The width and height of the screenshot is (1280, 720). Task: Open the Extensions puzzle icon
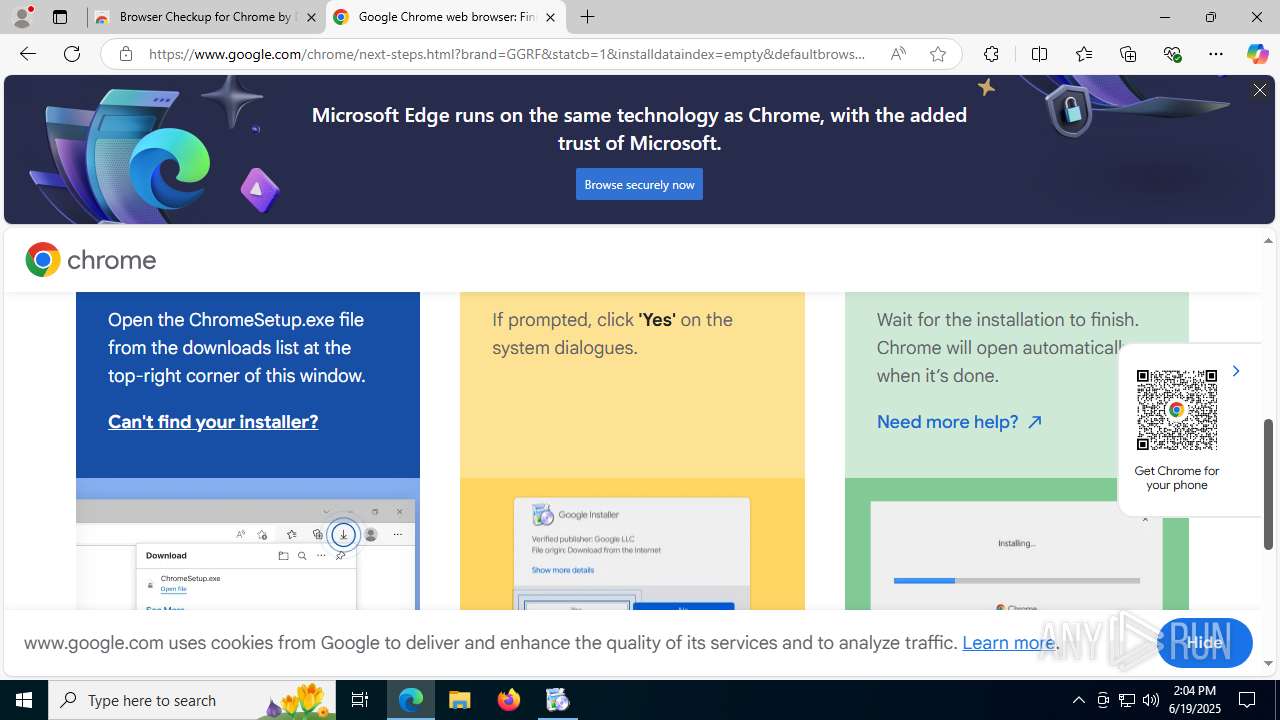(991, 54)
